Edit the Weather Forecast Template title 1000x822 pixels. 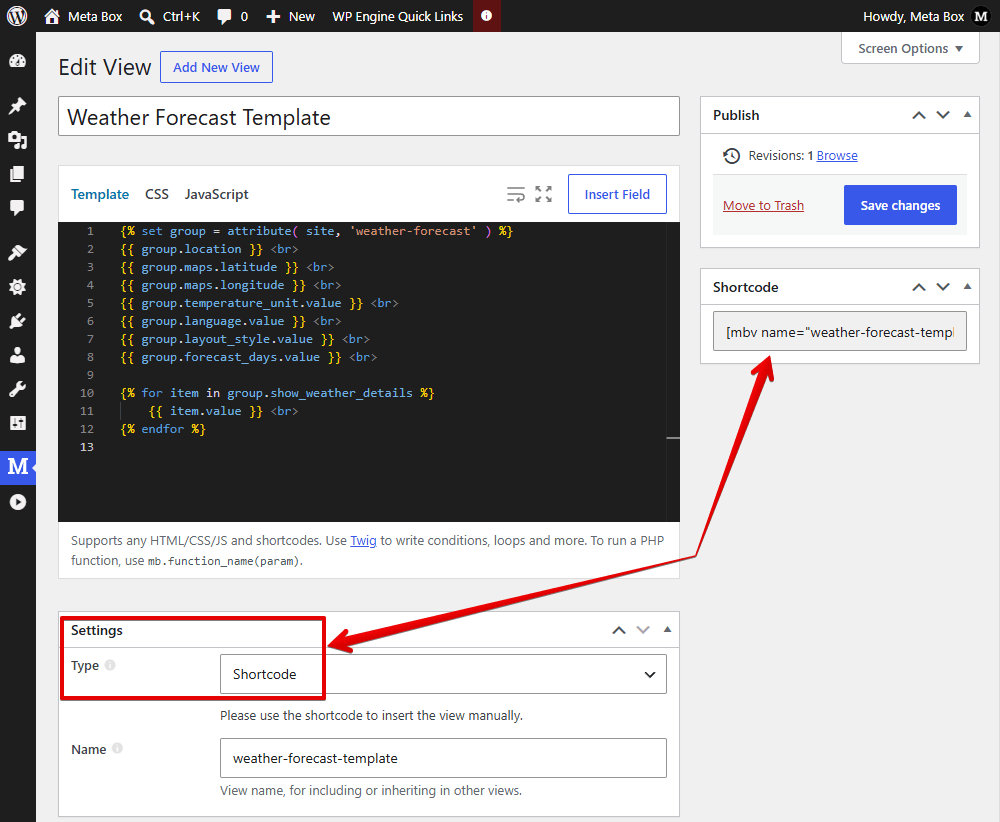coord(369,117)
